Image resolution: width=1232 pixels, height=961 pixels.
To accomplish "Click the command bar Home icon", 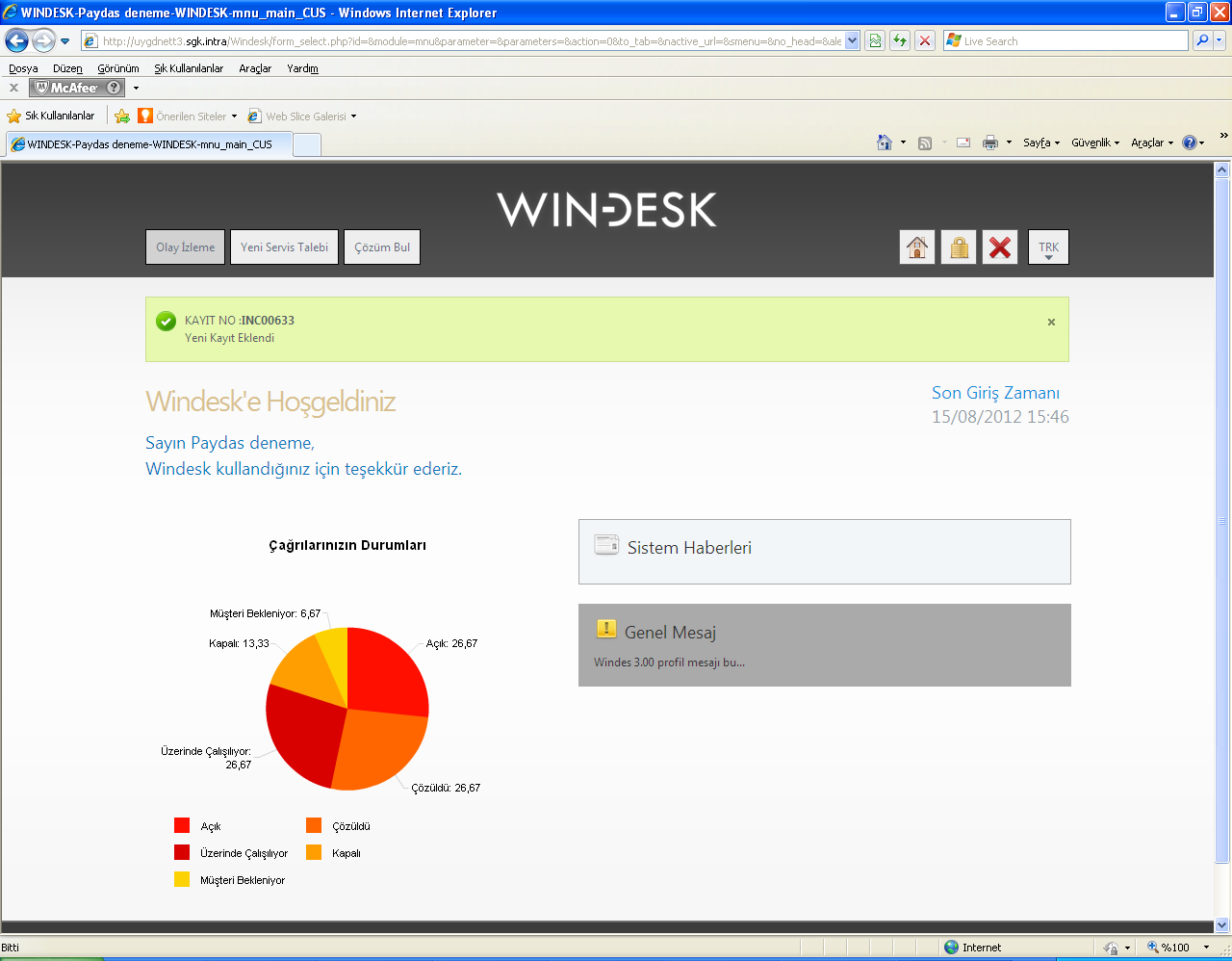I will (885, 143).
